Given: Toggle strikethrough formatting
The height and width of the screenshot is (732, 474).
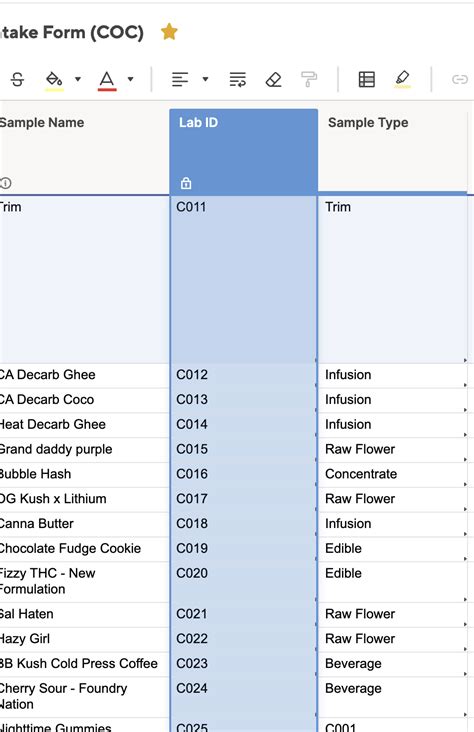Looking at the screenshot, I should coord(17,79).
